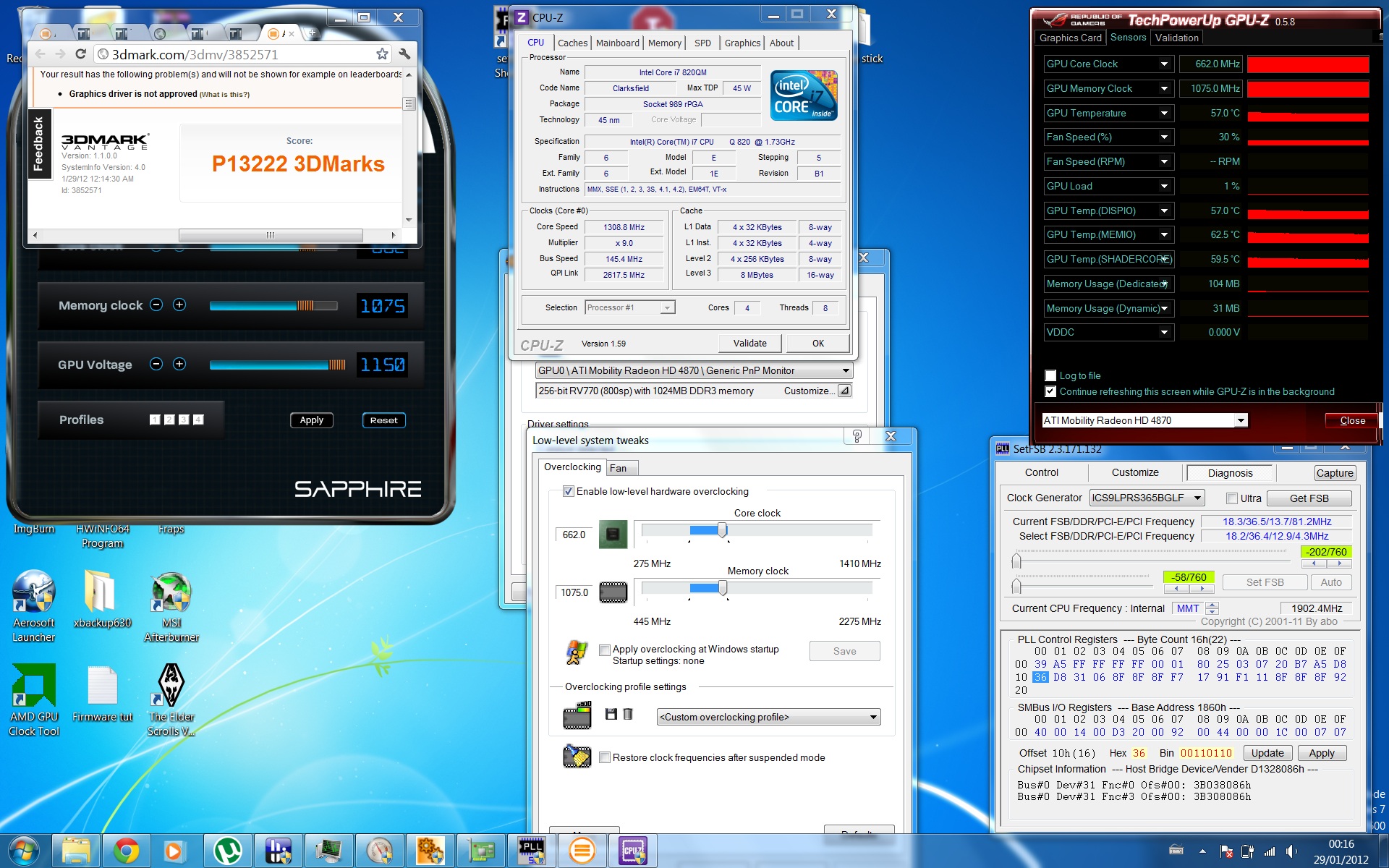Click Reset in Sapphire tool
Viewport: 1389px width, 868px height.
pyautogui.click(x=383, y=420)
